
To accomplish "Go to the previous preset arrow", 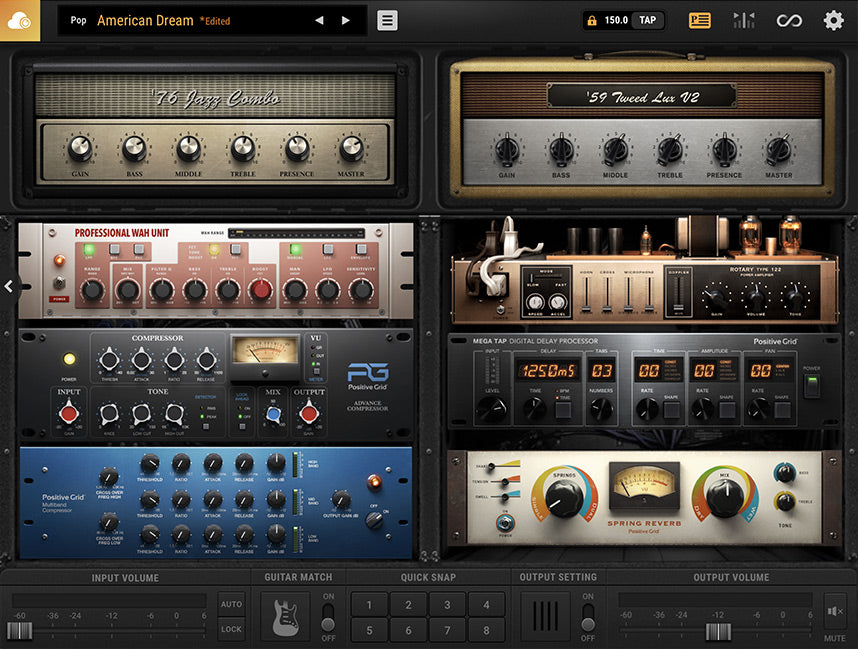I will (x=319, y=20).
